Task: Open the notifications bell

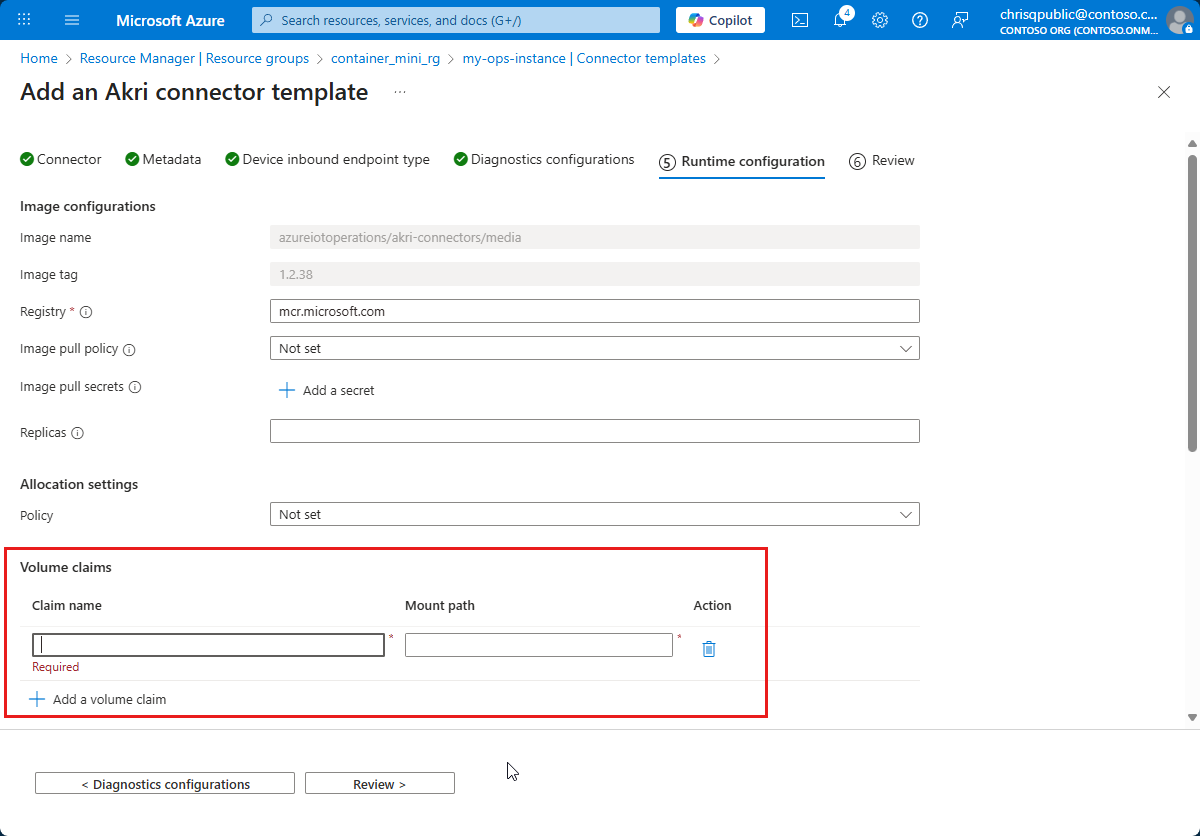Action: click(x=841, y=20)
